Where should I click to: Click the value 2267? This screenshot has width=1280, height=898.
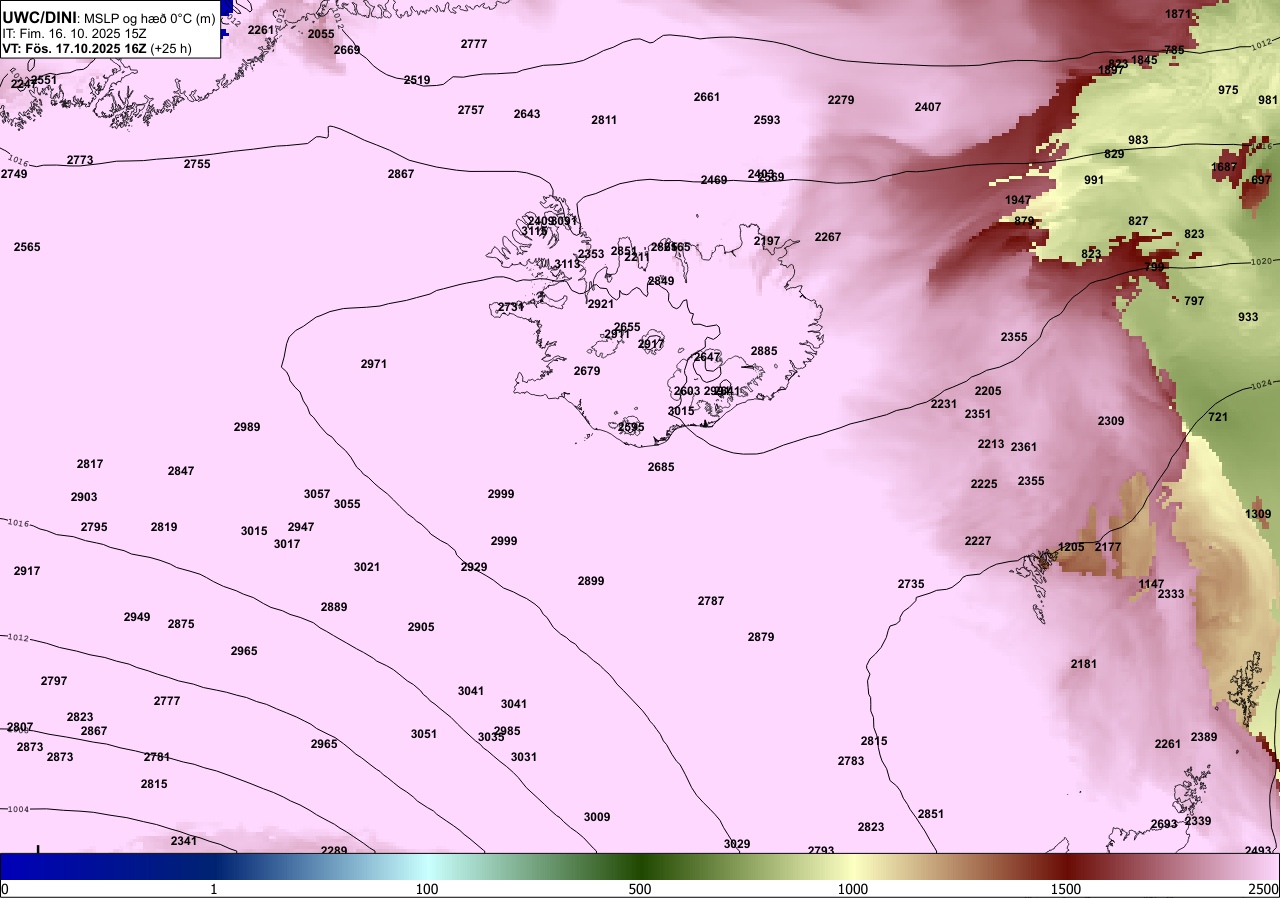point(828,237)
